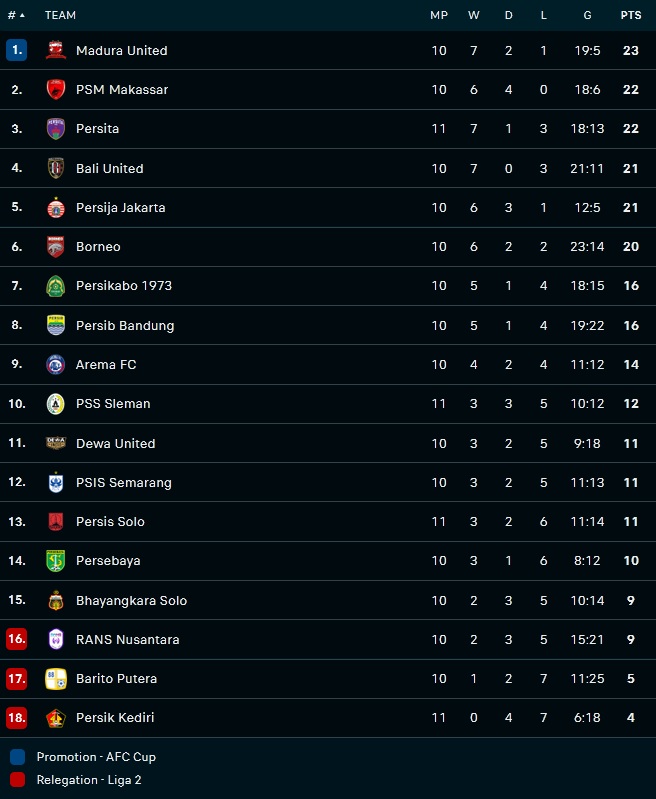Click the Arema FC team logo
The width and height of the screenshot is (656, 799).
56,365
